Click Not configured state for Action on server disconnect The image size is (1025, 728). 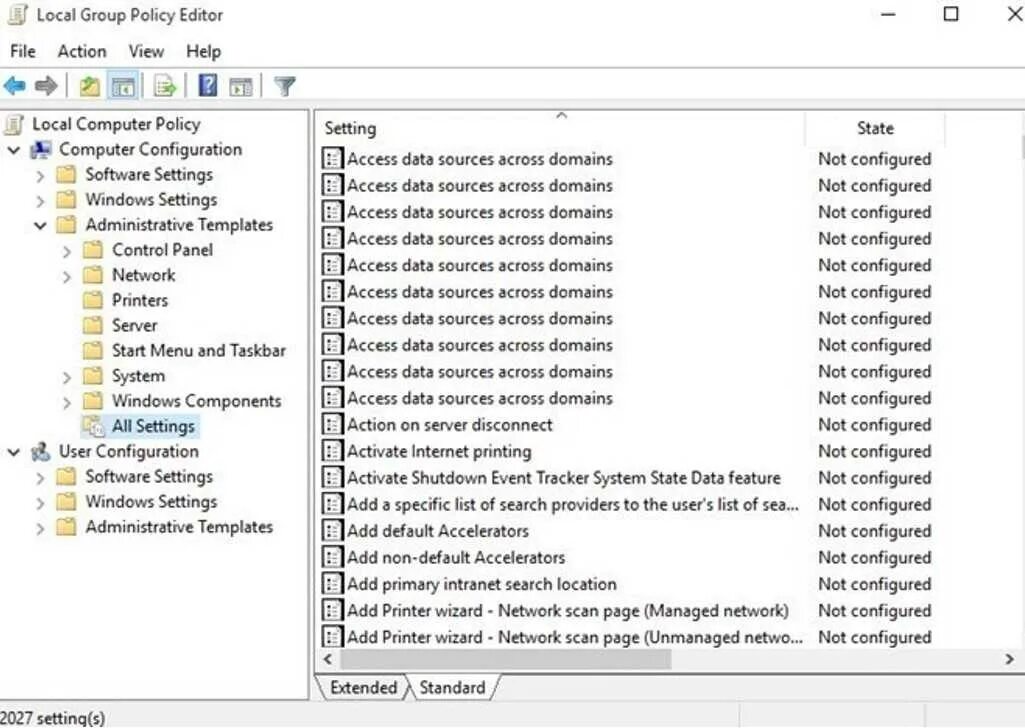click(x=875, y=425)
